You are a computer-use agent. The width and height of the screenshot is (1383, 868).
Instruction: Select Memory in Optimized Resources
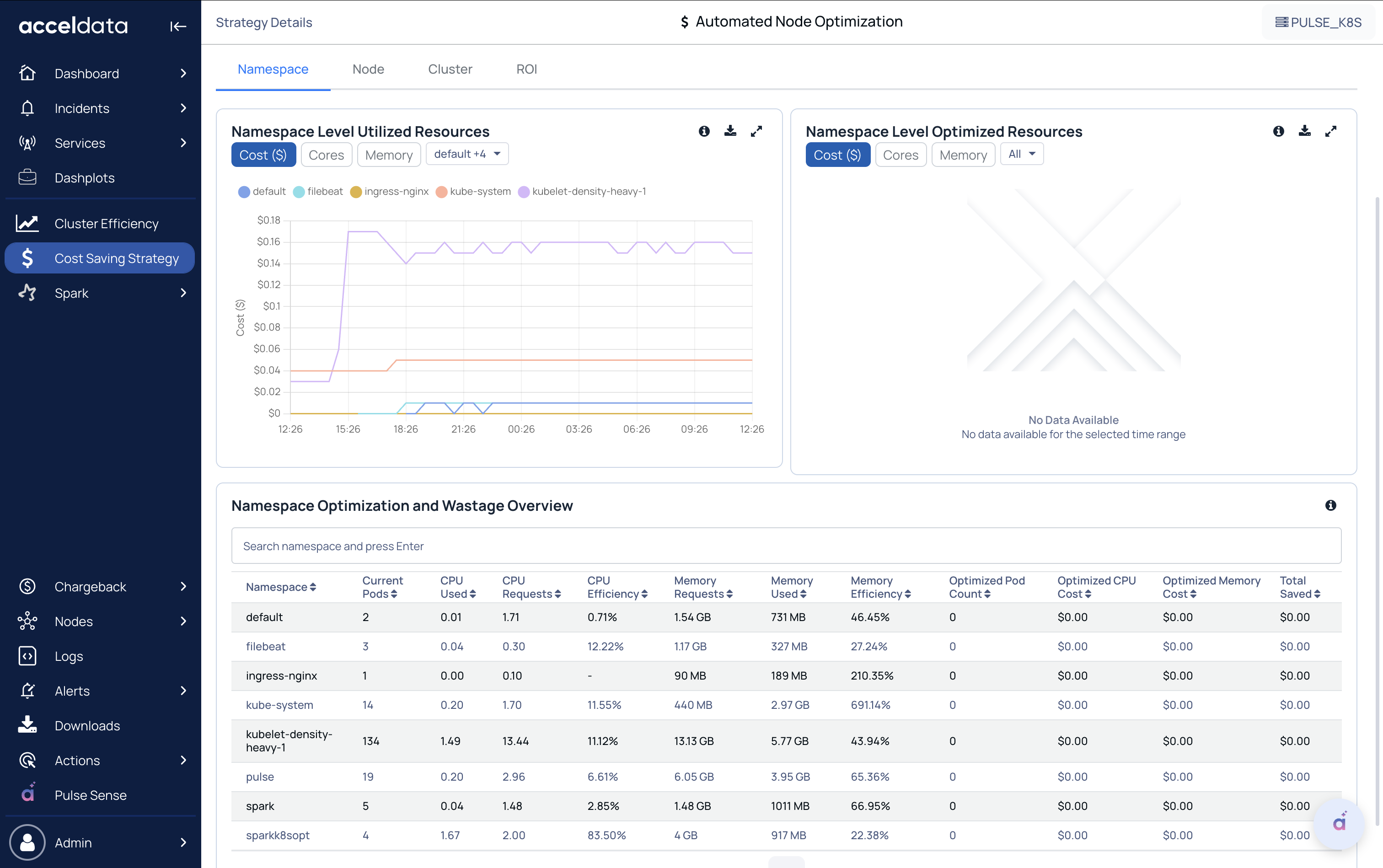click(963, 155)
